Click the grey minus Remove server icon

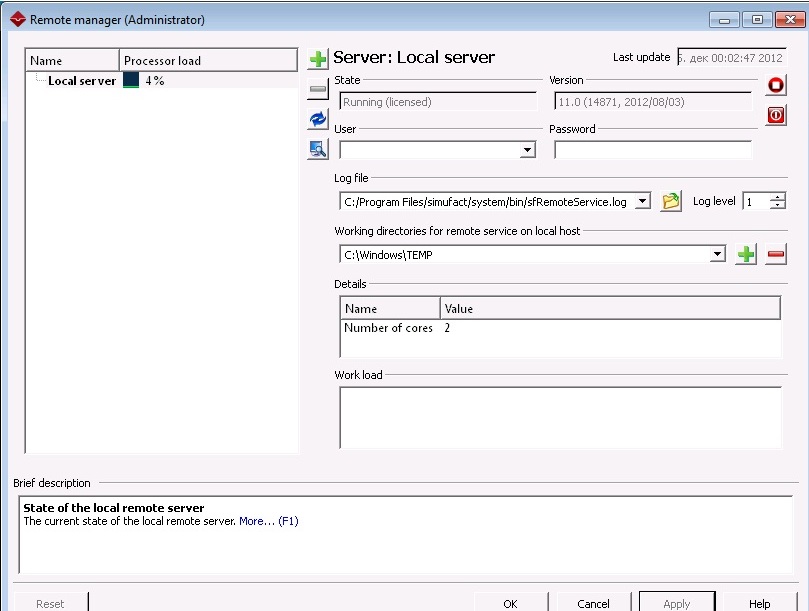coord(318,89)
